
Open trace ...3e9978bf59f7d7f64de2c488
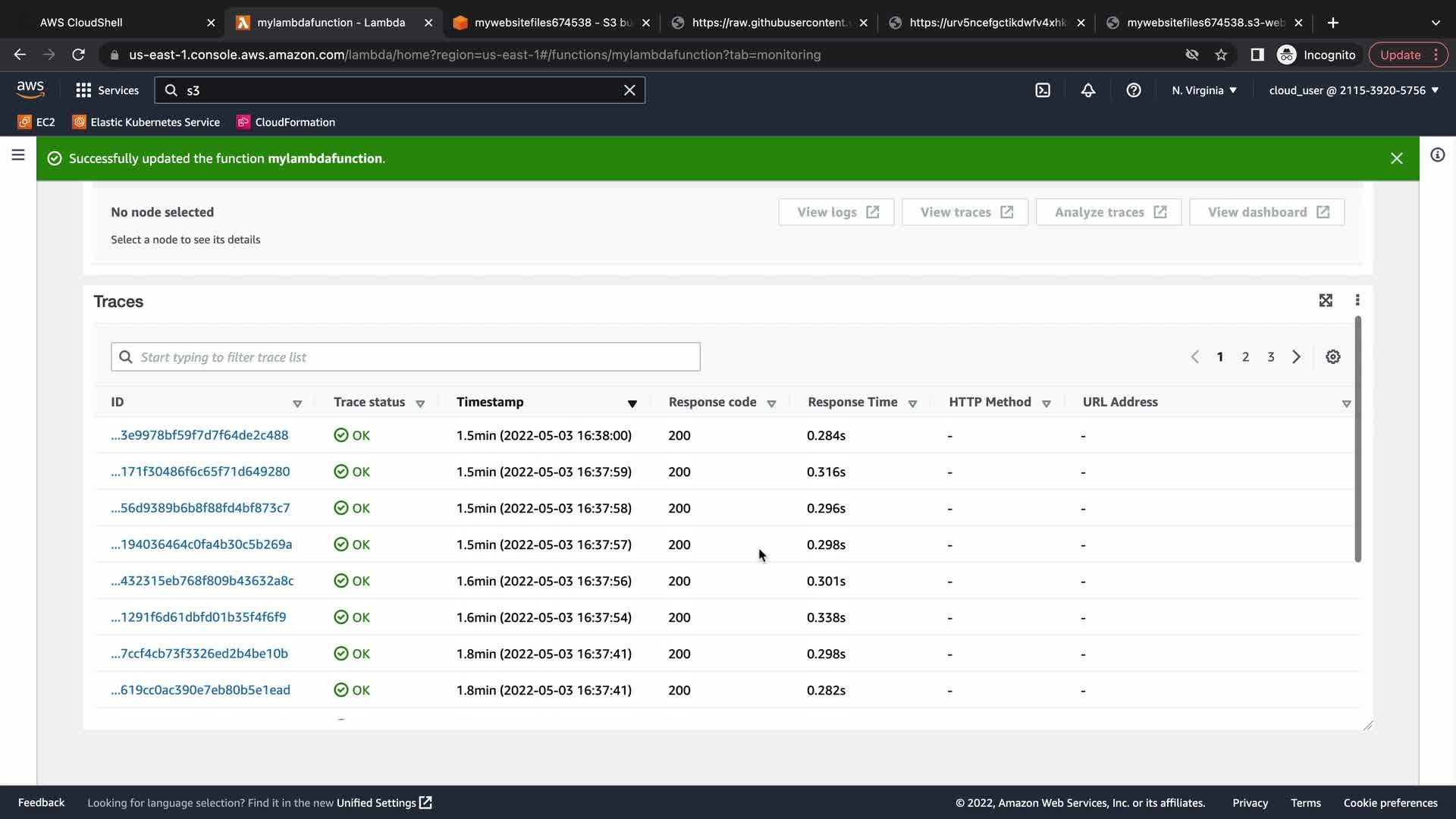pyautogui.click(x=199, y=435)
